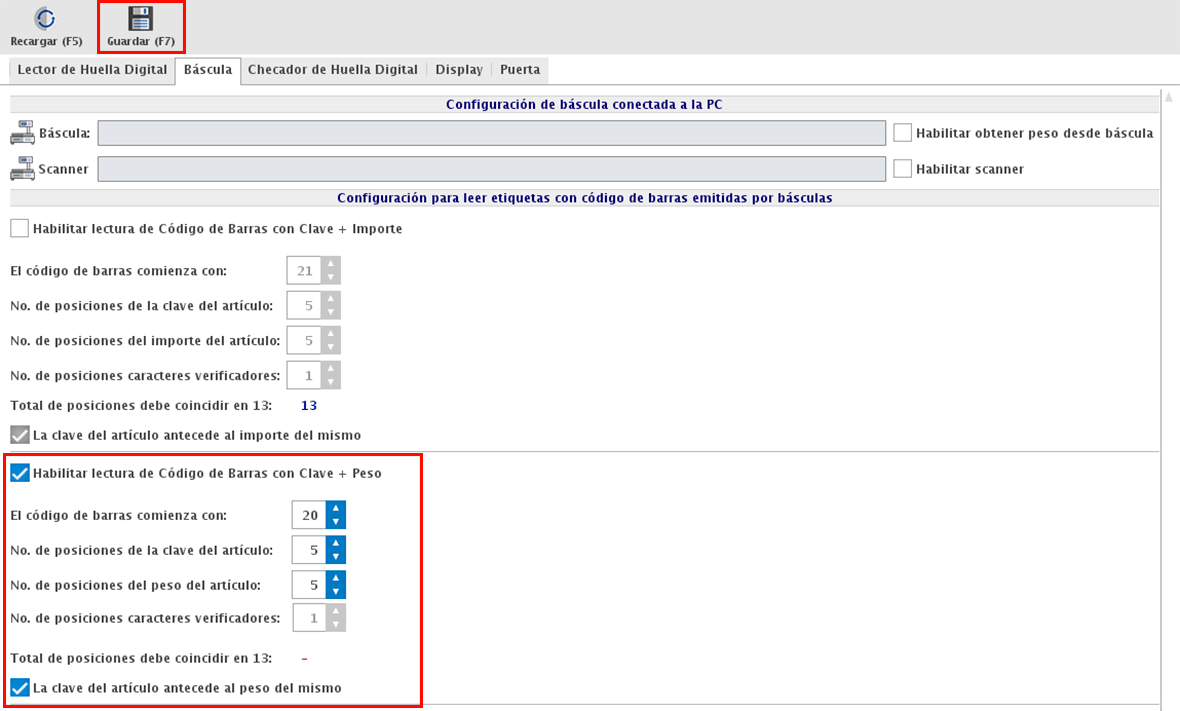Switch to Lector de Huella Digital tab
The image size is (1180, 711).
click(92, 70)
